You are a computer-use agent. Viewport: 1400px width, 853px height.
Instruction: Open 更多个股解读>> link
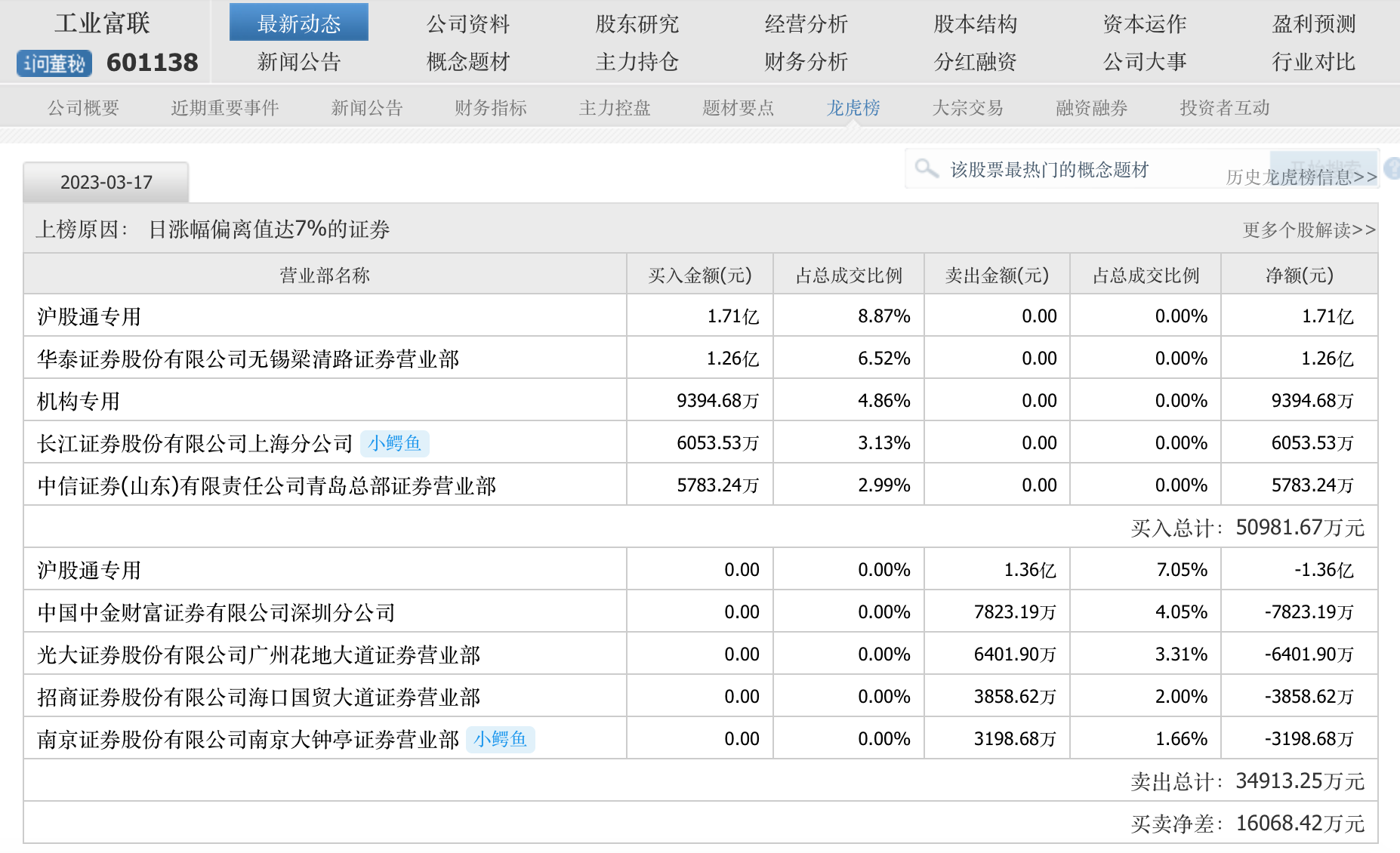click(1309, 229)
